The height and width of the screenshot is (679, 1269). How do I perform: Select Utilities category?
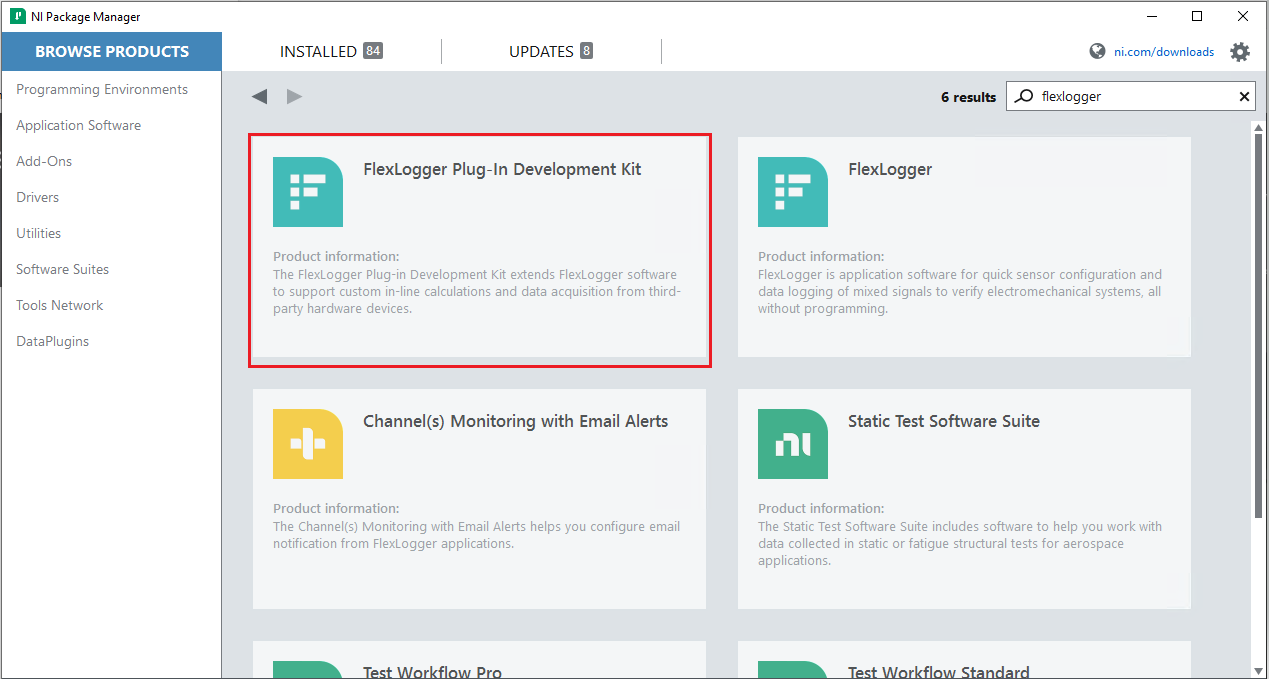pyautogui.click(x=39, y=233)
